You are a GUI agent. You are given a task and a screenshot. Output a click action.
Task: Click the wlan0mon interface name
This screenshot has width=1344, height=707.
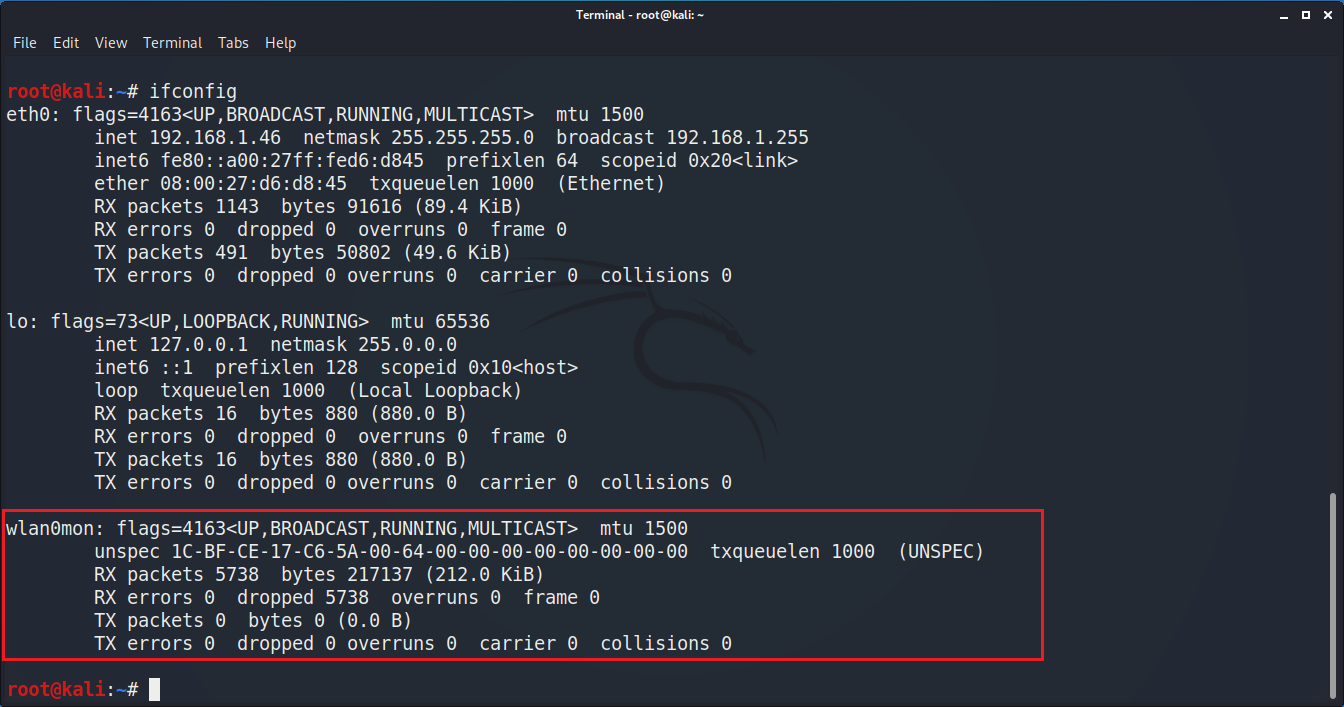click(x=55, y=528)
